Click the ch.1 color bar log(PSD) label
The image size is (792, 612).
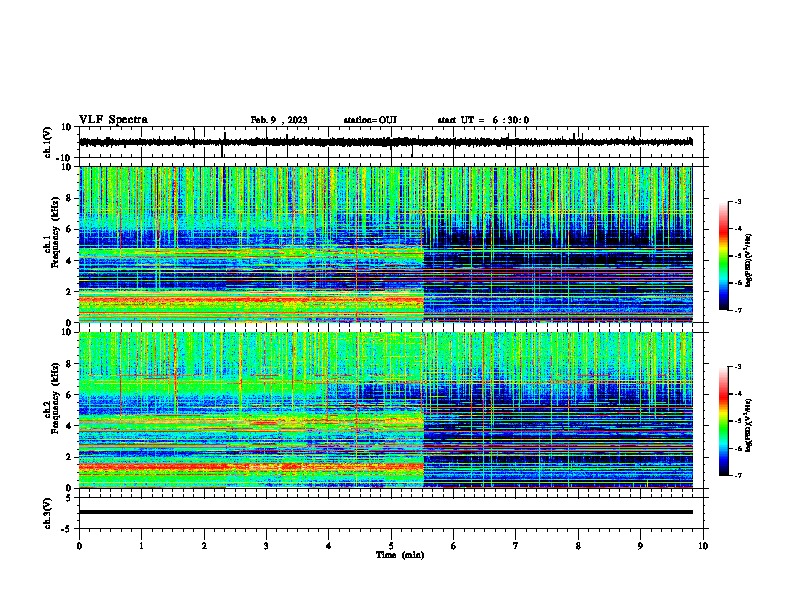point(749,261)
